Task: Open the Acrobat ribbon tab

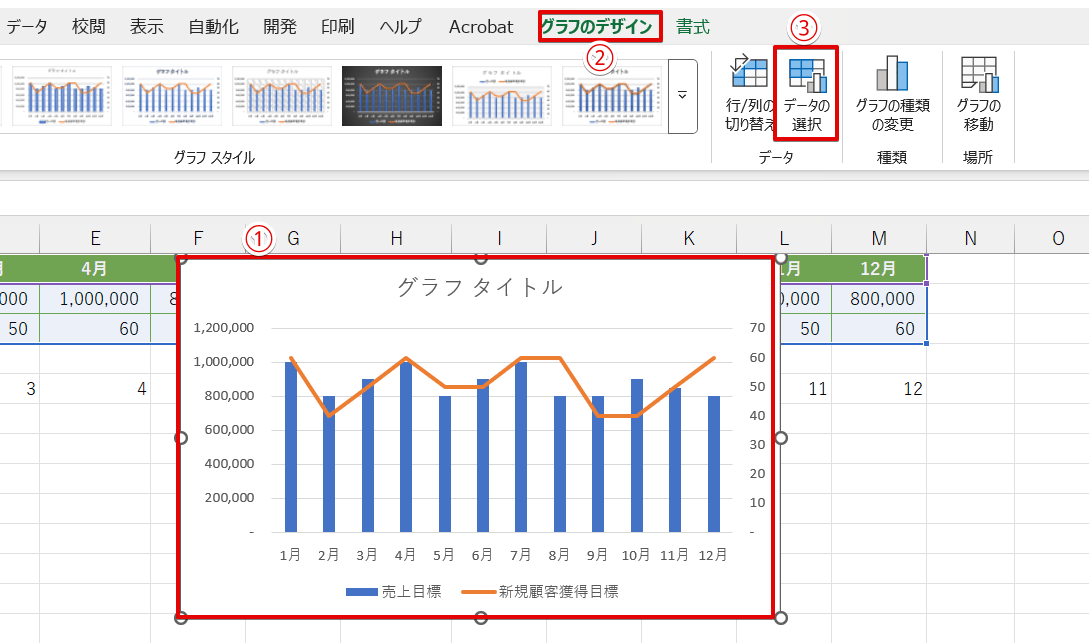Action: 480,27
